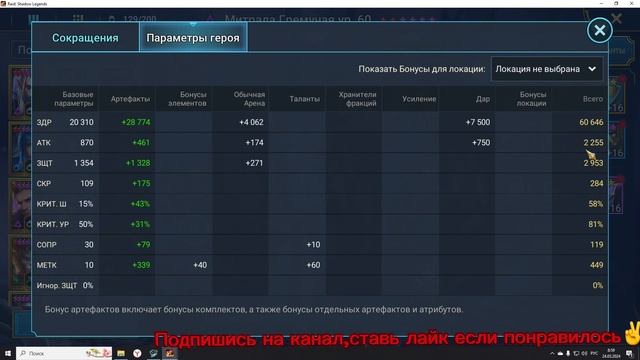
Task: Click the volume icon in system tray
Action: (x=584, y=353)
